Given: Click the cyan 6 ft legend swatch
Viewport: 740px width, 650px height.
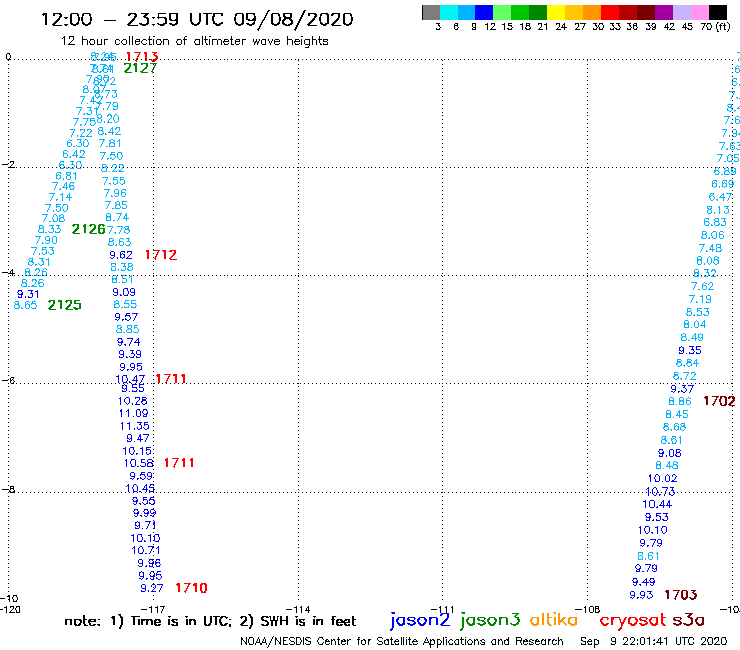Looking at the screenshot, I should point(449,12).
